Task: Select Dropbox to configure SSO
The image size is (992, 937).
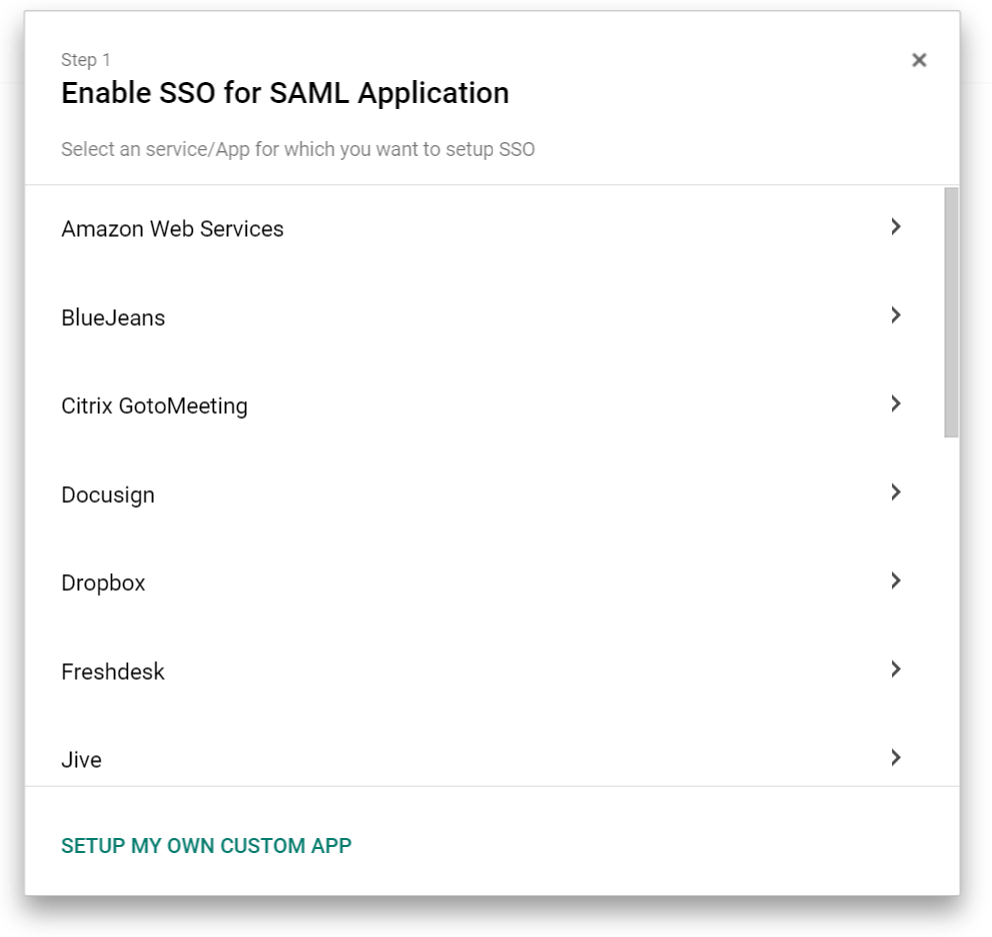Action: tap(104, 582)
